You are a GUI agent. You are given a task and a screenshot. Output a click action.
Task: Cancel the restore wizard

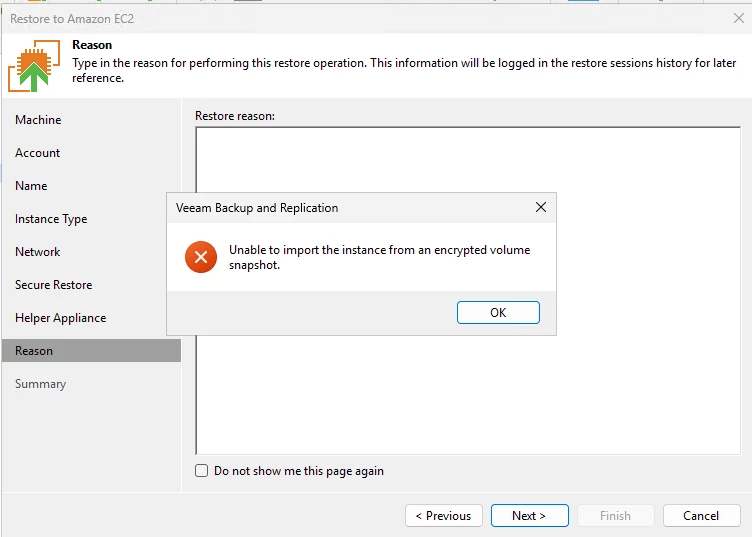(x=701, y=516)
